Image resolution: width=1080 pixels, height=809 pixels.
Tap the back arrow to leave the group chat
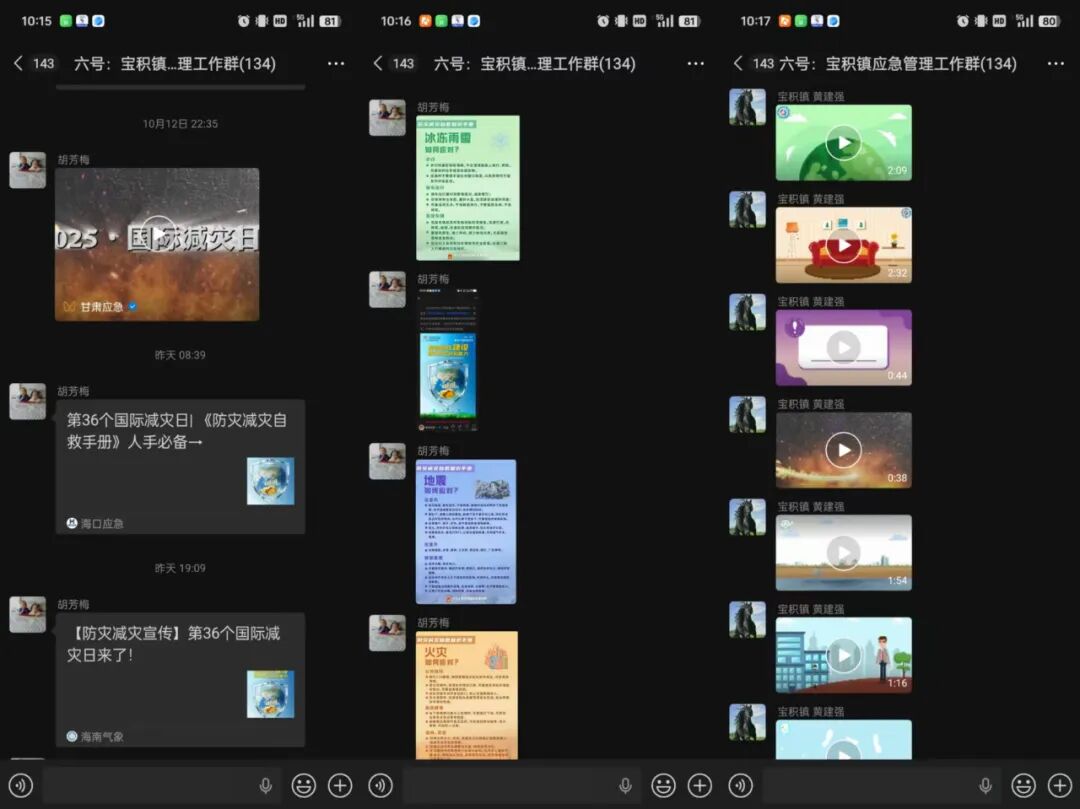(x=18, y=63)
